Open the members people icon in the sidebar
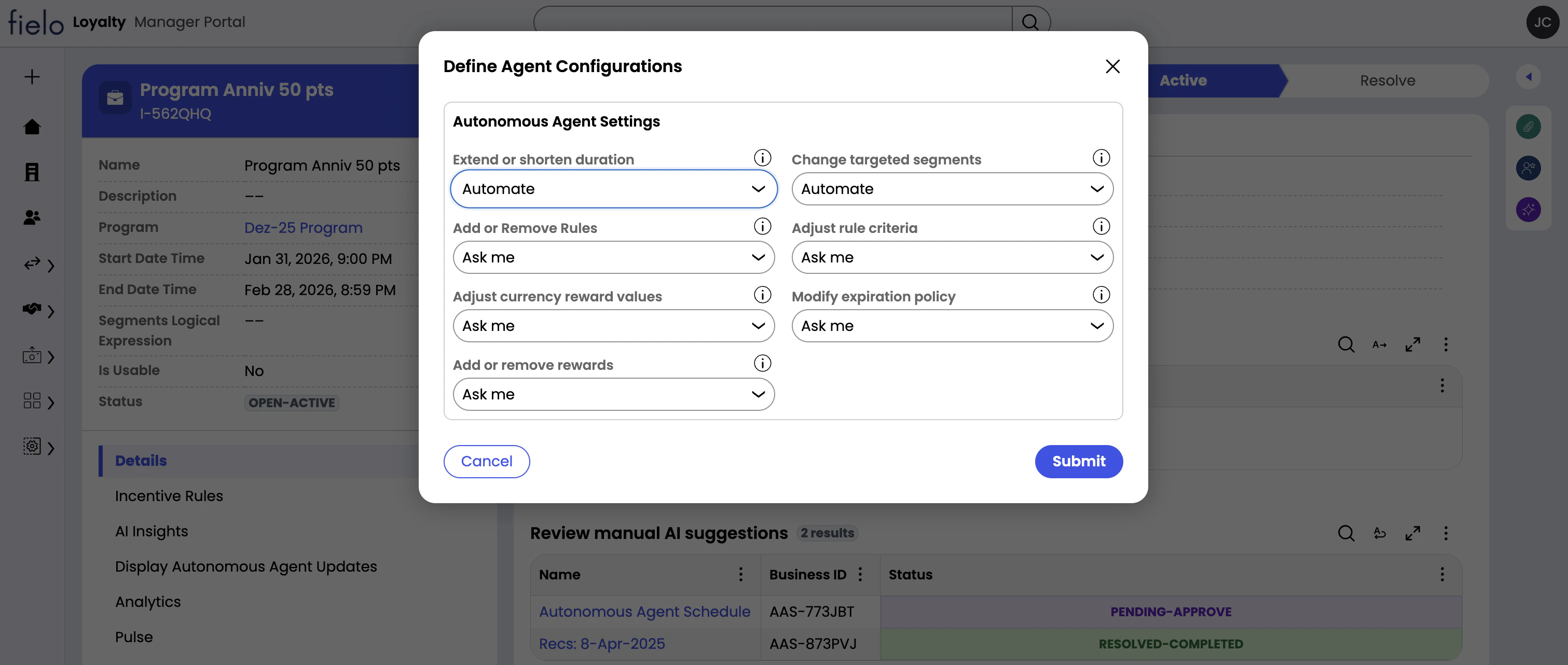This screenshot has height=665, width=1568. click(x=32, y=217)
